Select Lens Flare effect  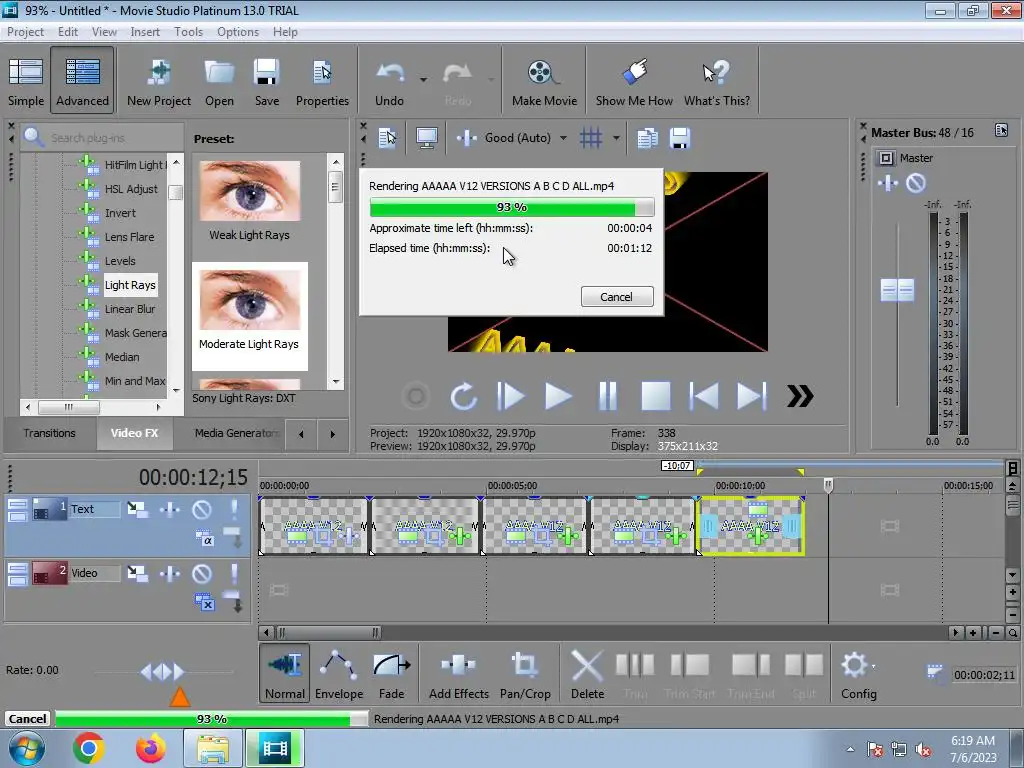coord(129,237)
